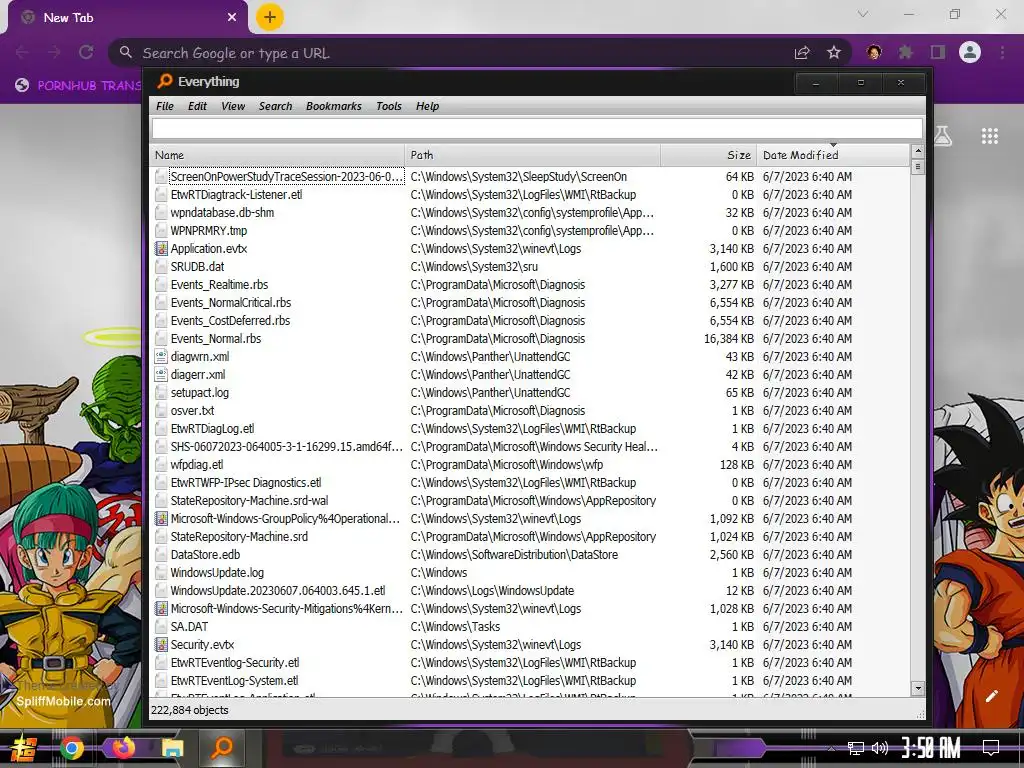Open Everything search from the taskbar

222,746
